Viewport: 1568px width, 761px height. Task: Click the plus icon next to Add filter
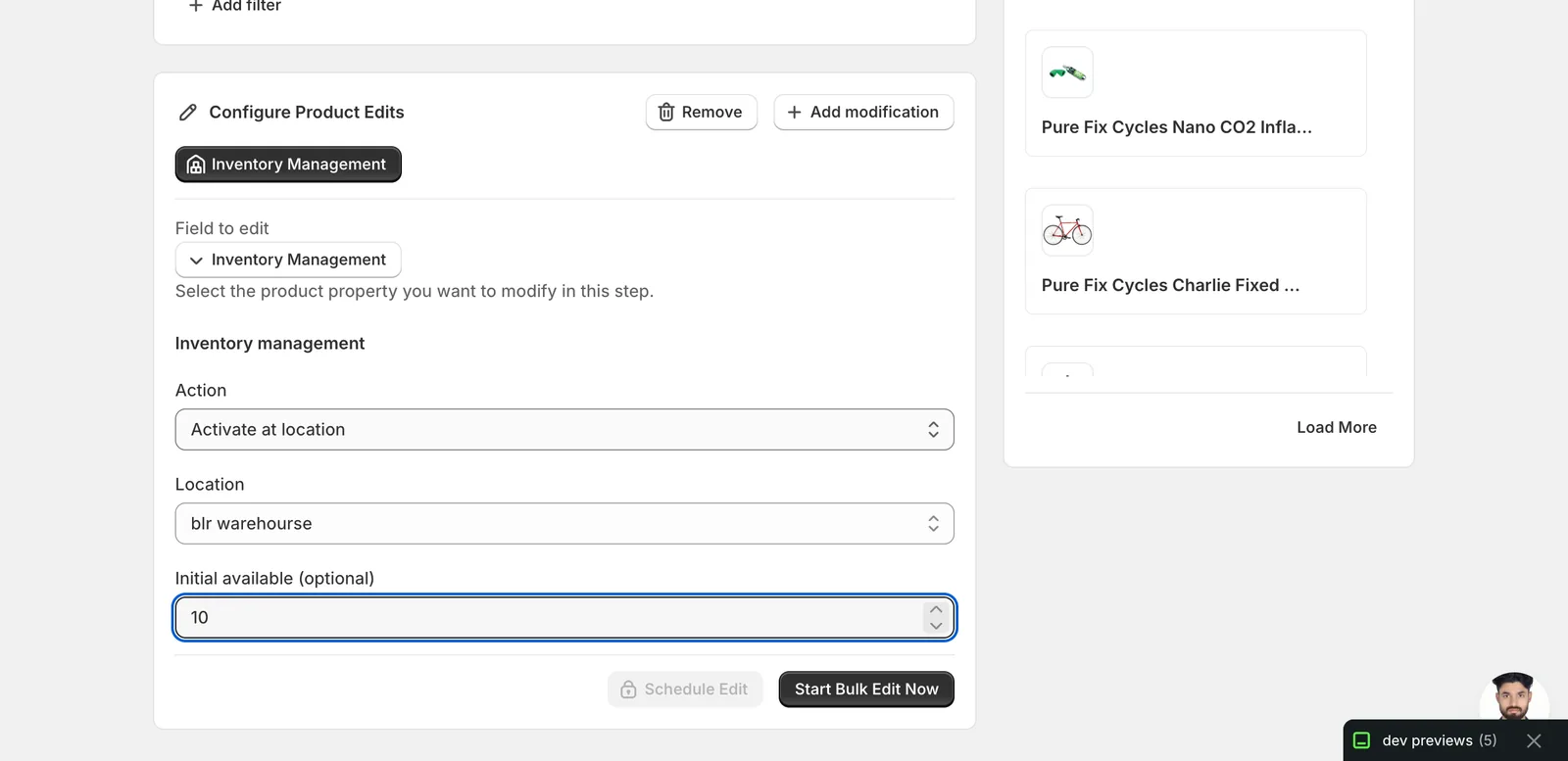195,6
